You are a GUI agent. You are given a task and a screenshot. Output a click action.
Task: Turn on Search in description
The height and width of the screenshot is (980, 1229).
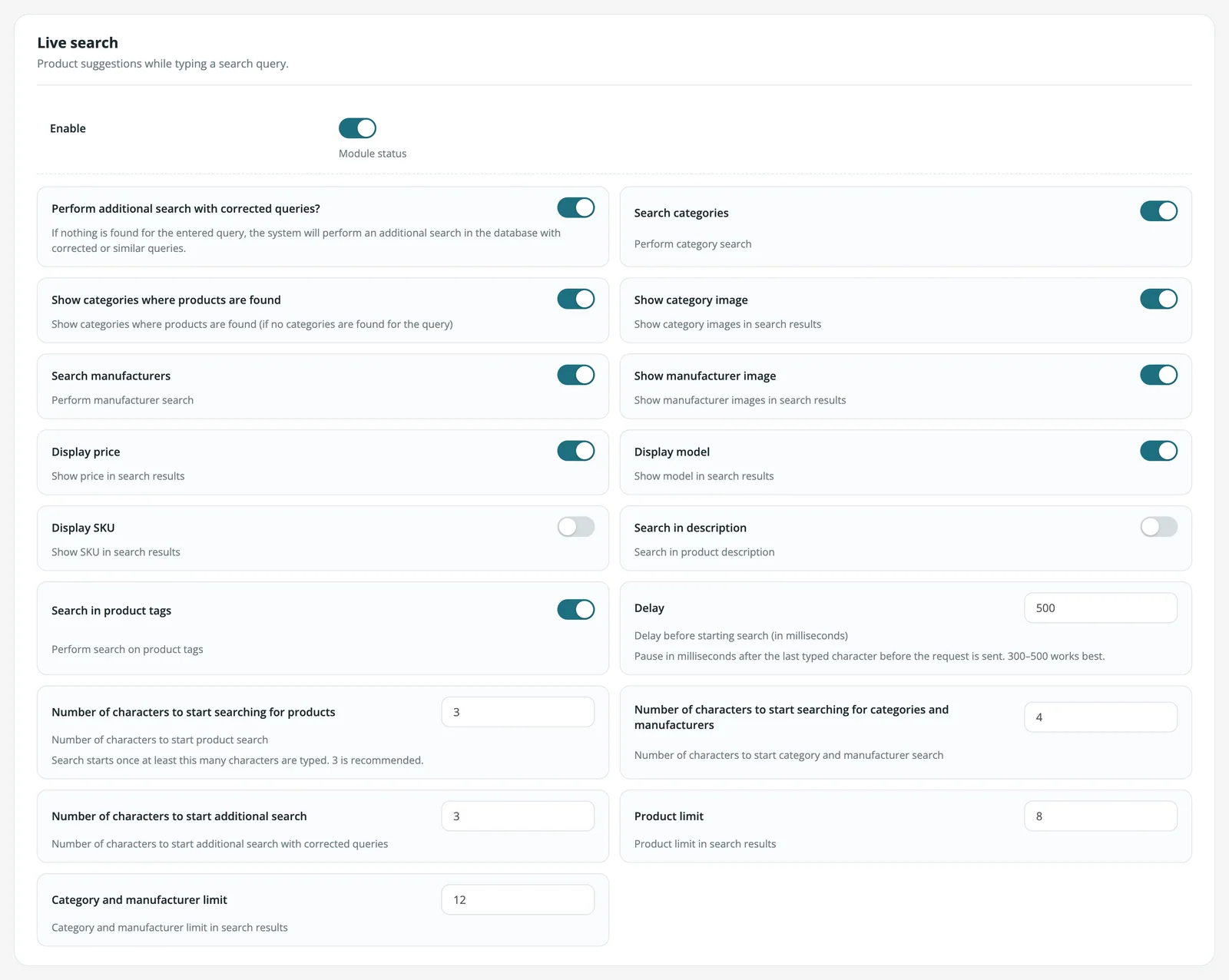[1158, 527]
